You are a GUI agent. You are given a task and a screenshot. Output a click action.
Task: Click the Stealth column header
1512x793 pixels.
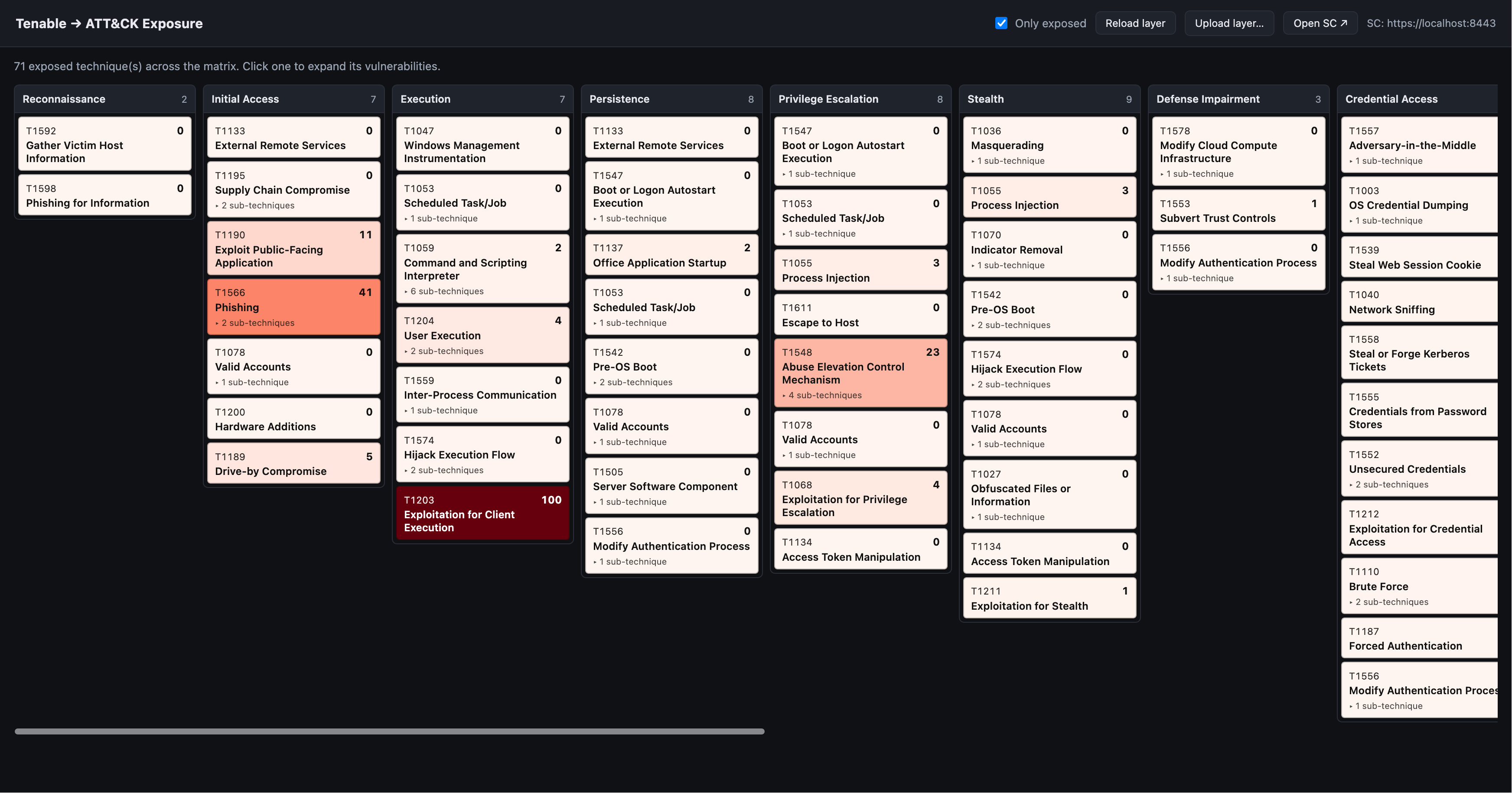pos(1049,99)
